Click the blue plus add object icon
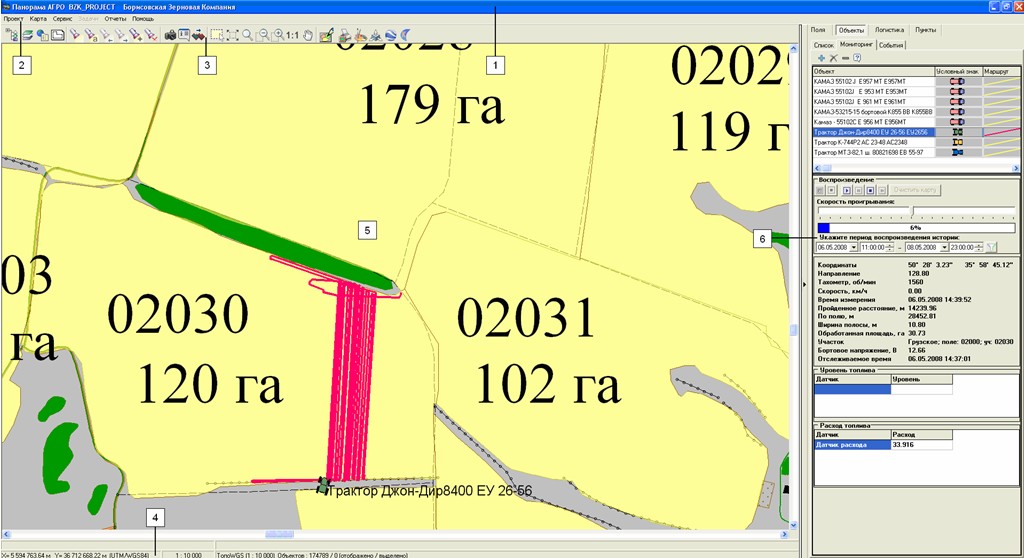This screenshot has height=558, width=1024. [821, 58]
